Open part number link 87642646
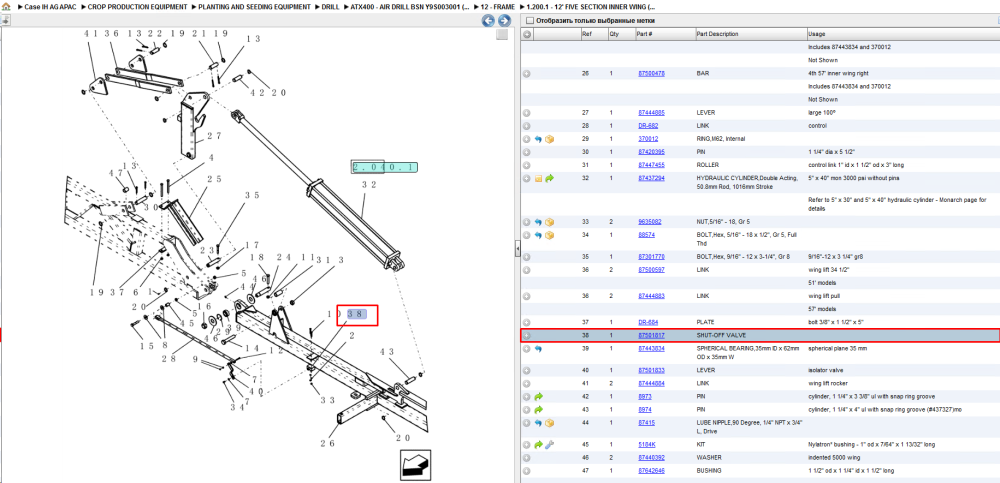This screenshot has height=483, width=1000. 651,471
